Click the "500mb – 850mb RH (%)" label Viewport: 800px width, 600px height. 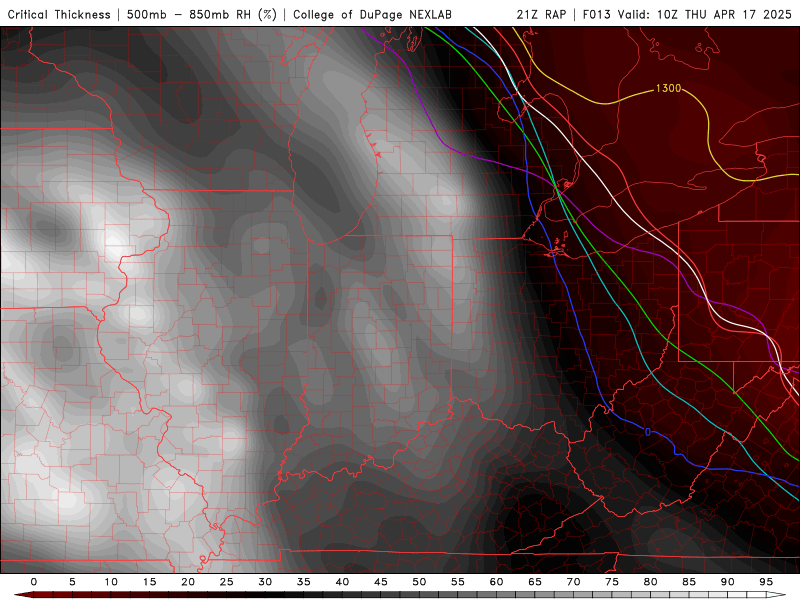click(x=202, y=14)
